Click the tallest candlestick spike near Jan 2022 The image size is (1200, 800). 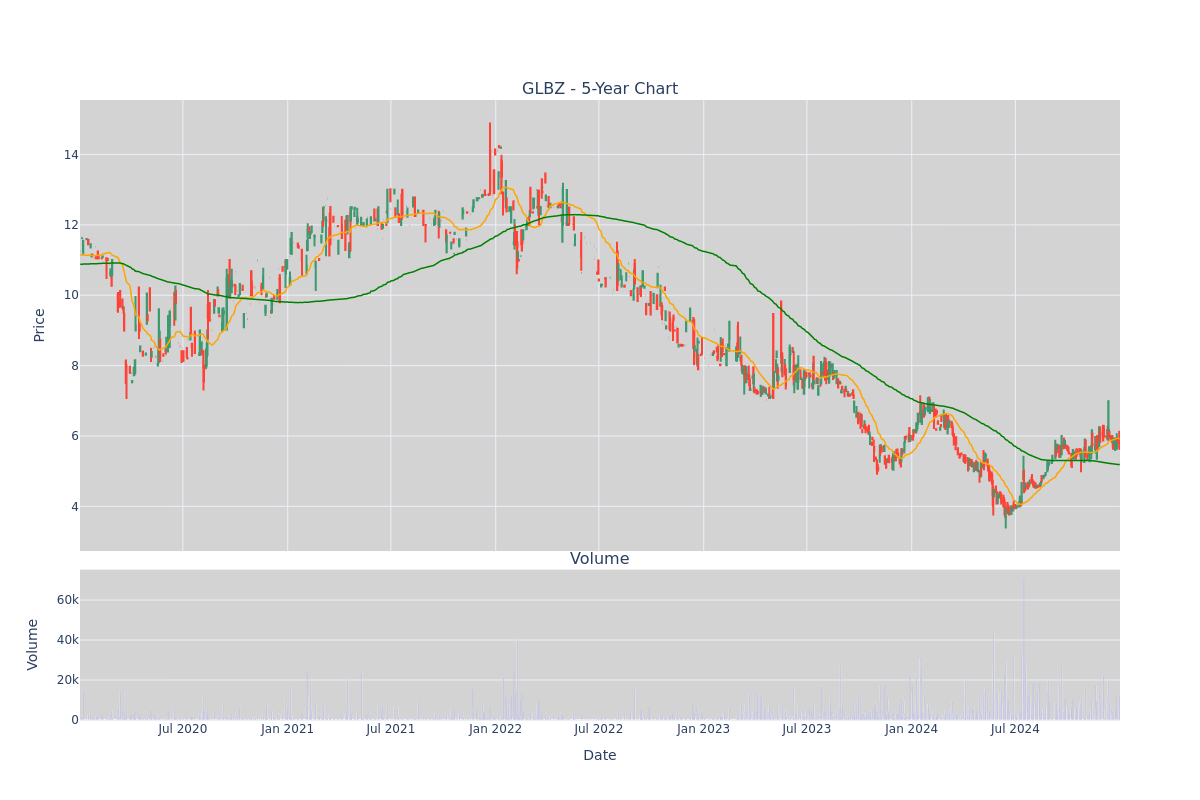(x=490, y=160)
